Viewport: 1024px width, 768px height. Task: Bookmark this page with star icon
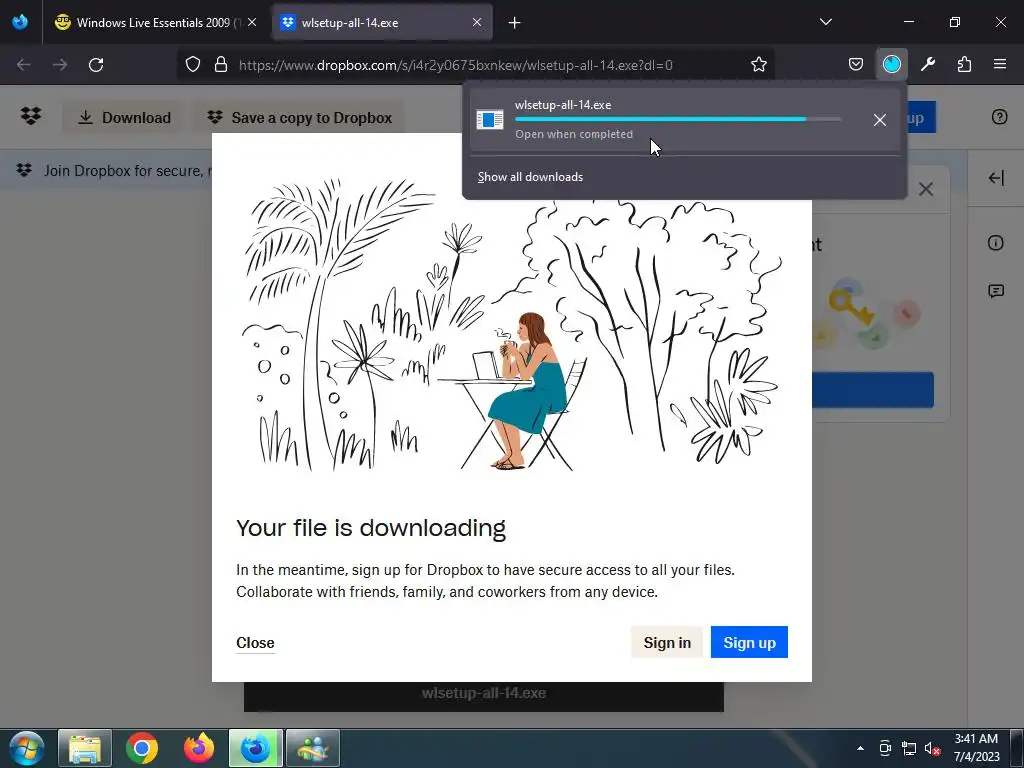[759, 65]
